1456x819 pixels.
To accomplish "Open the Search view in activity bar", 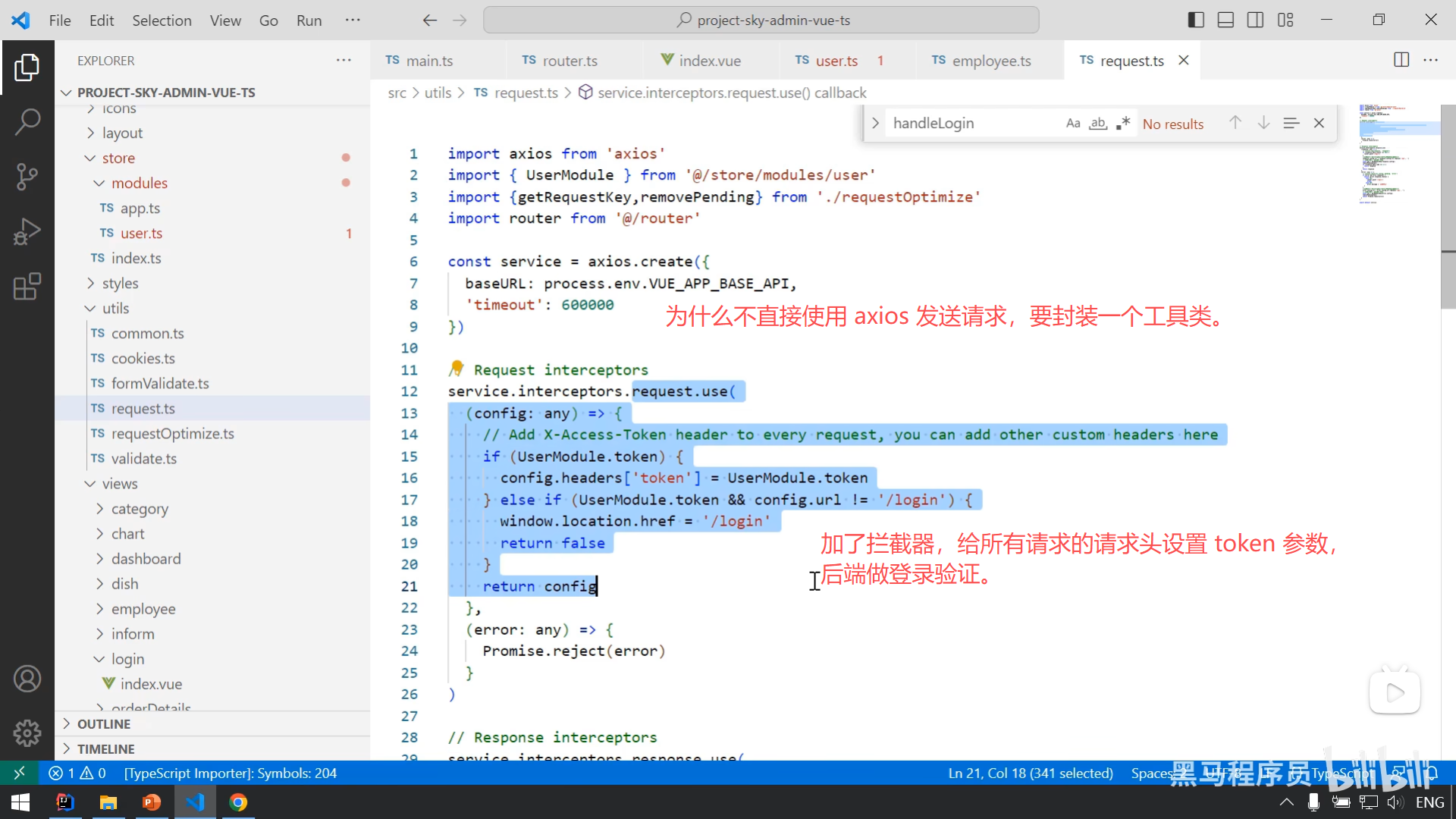I will point(27,121).
